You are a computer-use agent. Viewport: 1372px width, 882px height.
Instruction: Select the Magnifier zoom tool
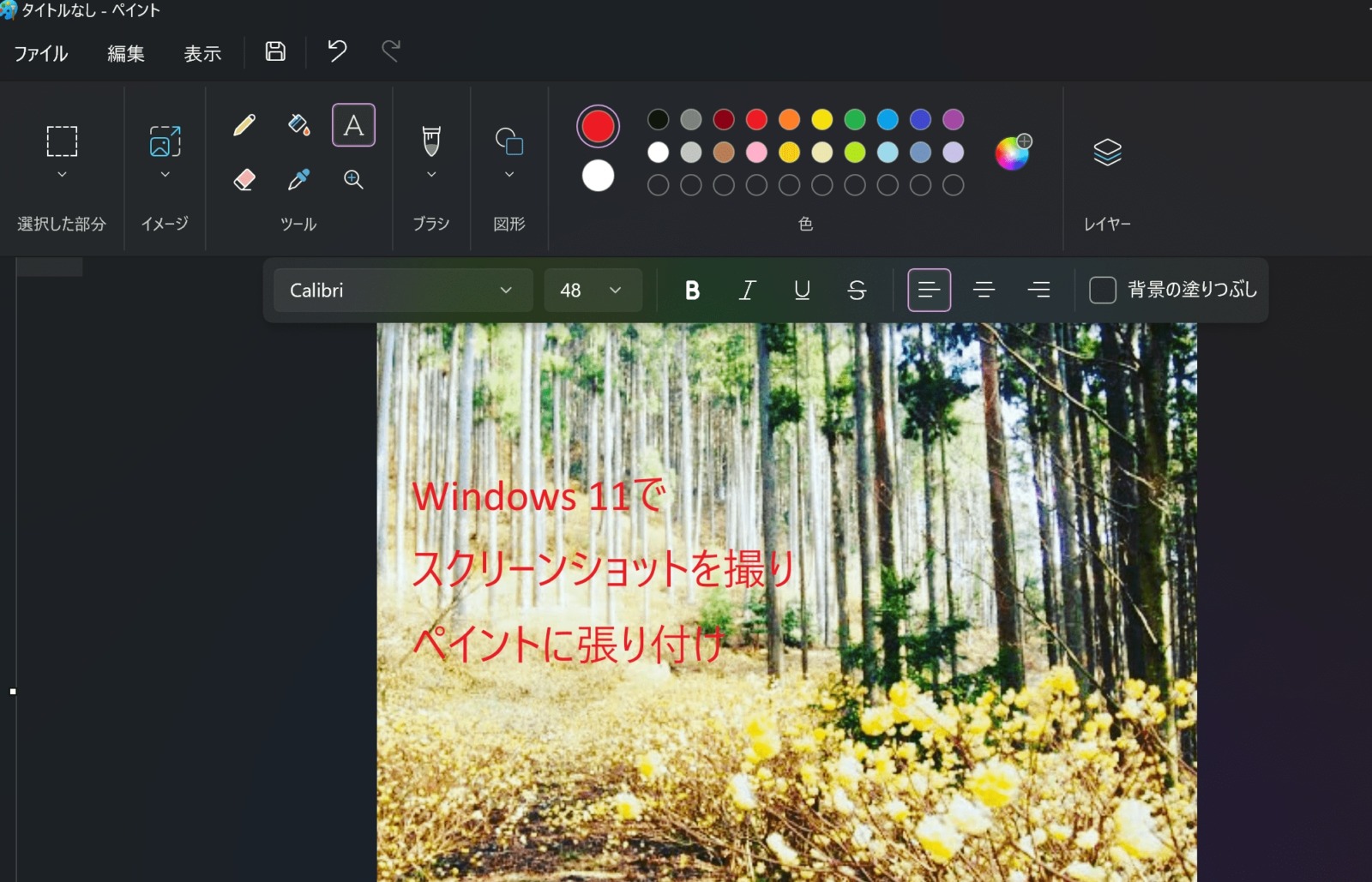pos(353,179)
